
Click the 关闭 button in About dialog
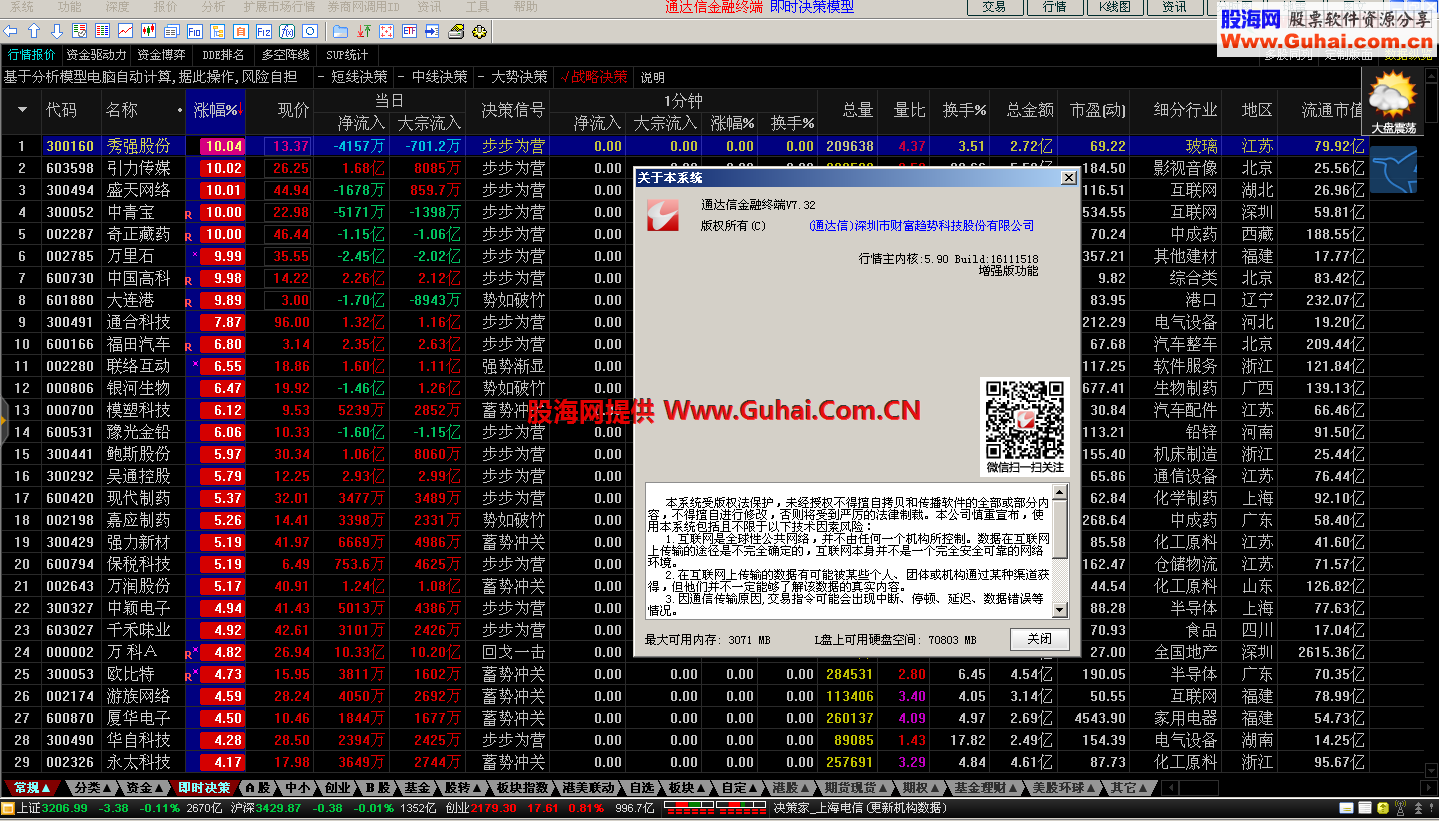(x=1039, y=639)
